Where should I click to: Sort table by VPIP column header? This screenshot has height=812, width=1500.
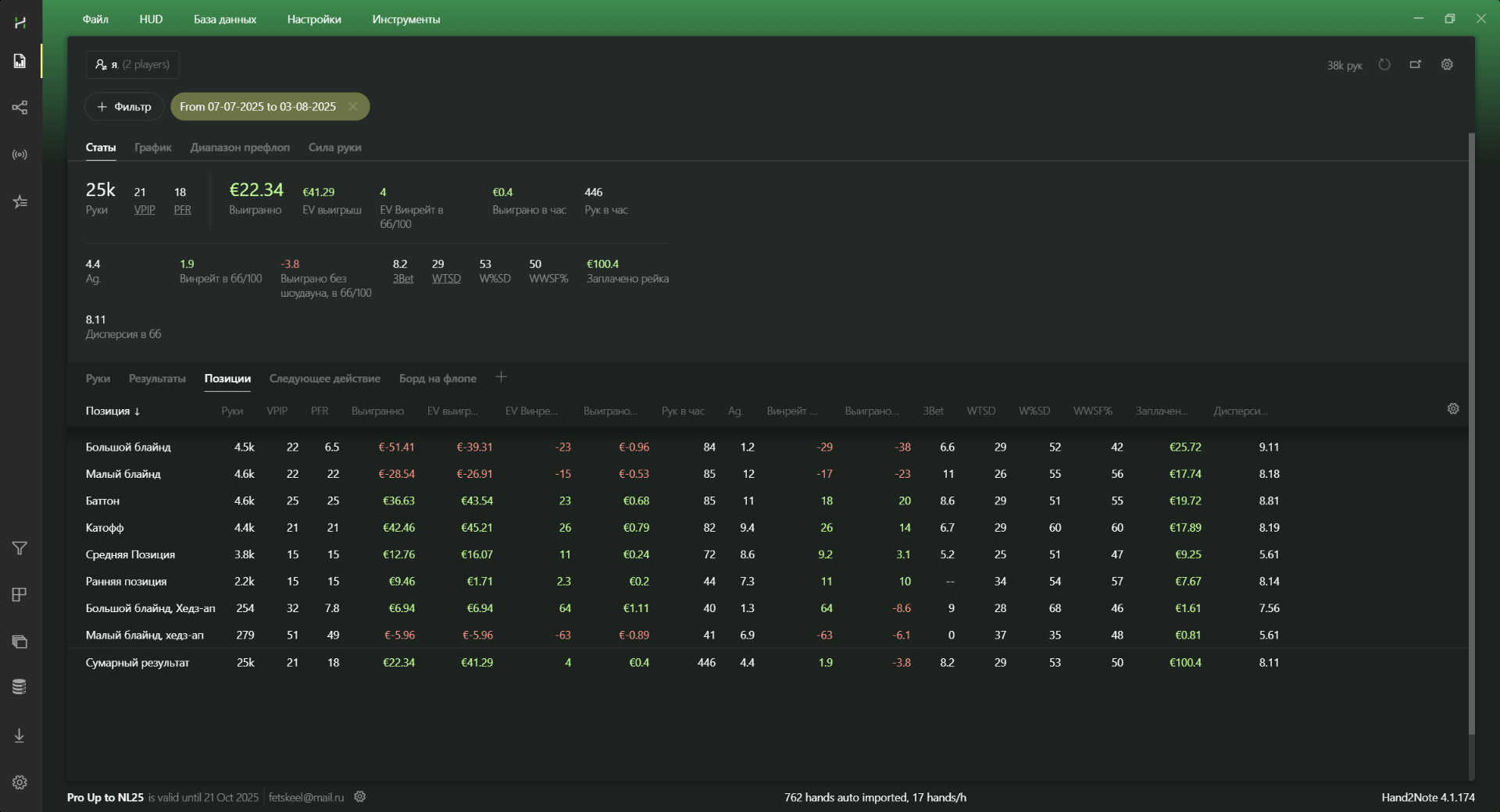coord(277,411)
